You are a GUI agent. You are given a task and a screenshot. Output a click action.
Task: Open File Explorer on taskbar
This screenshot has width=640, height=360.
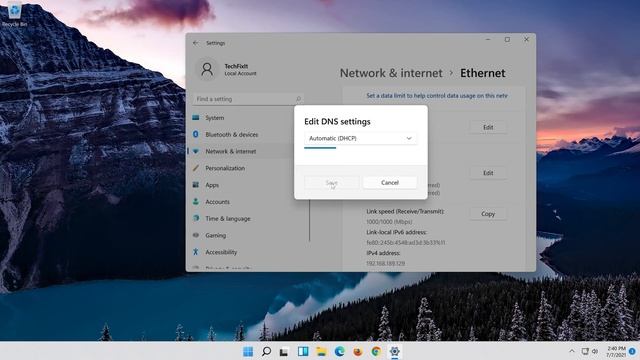(321, 351)
